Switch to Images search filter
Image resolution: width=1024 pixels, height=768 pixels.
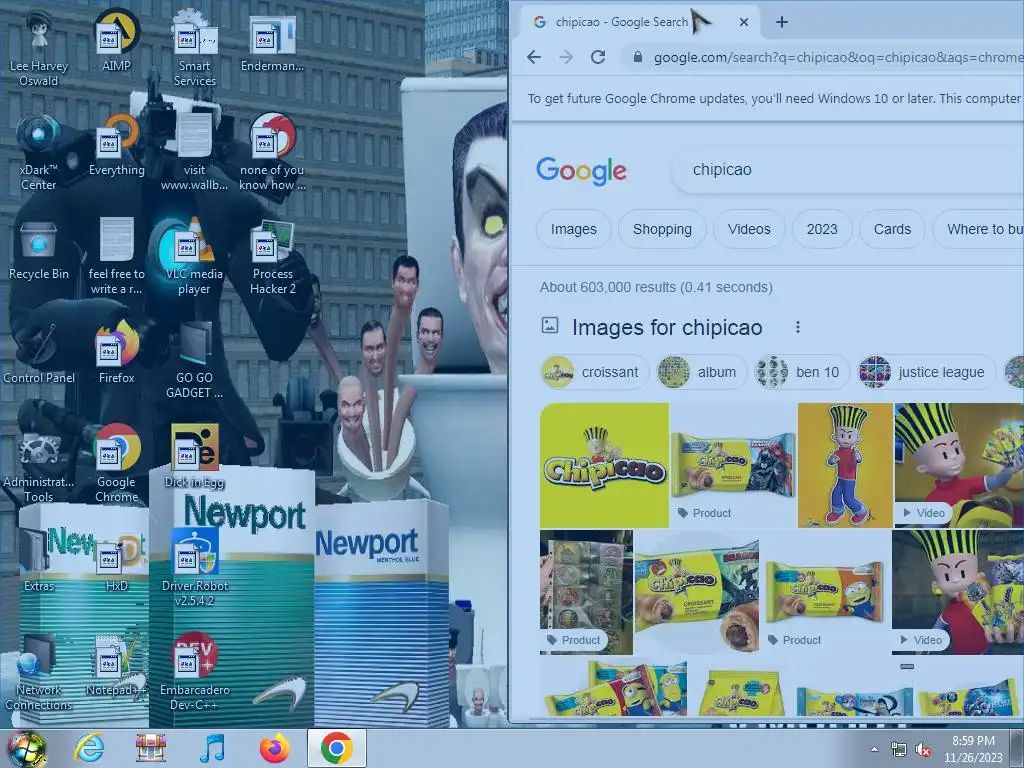tap(573, 229)
